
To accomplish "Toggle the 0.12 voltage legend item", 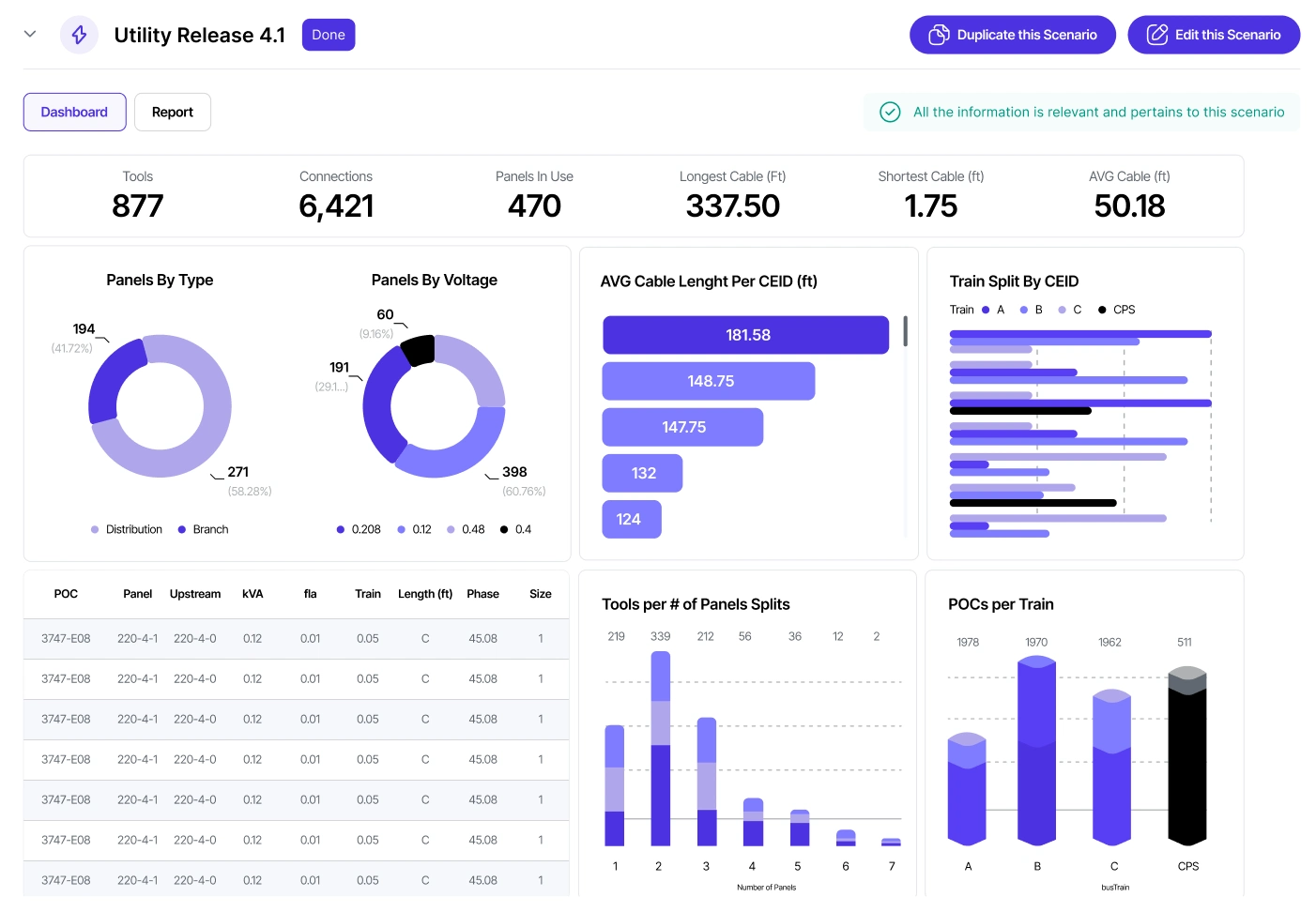I will (414, 529).
